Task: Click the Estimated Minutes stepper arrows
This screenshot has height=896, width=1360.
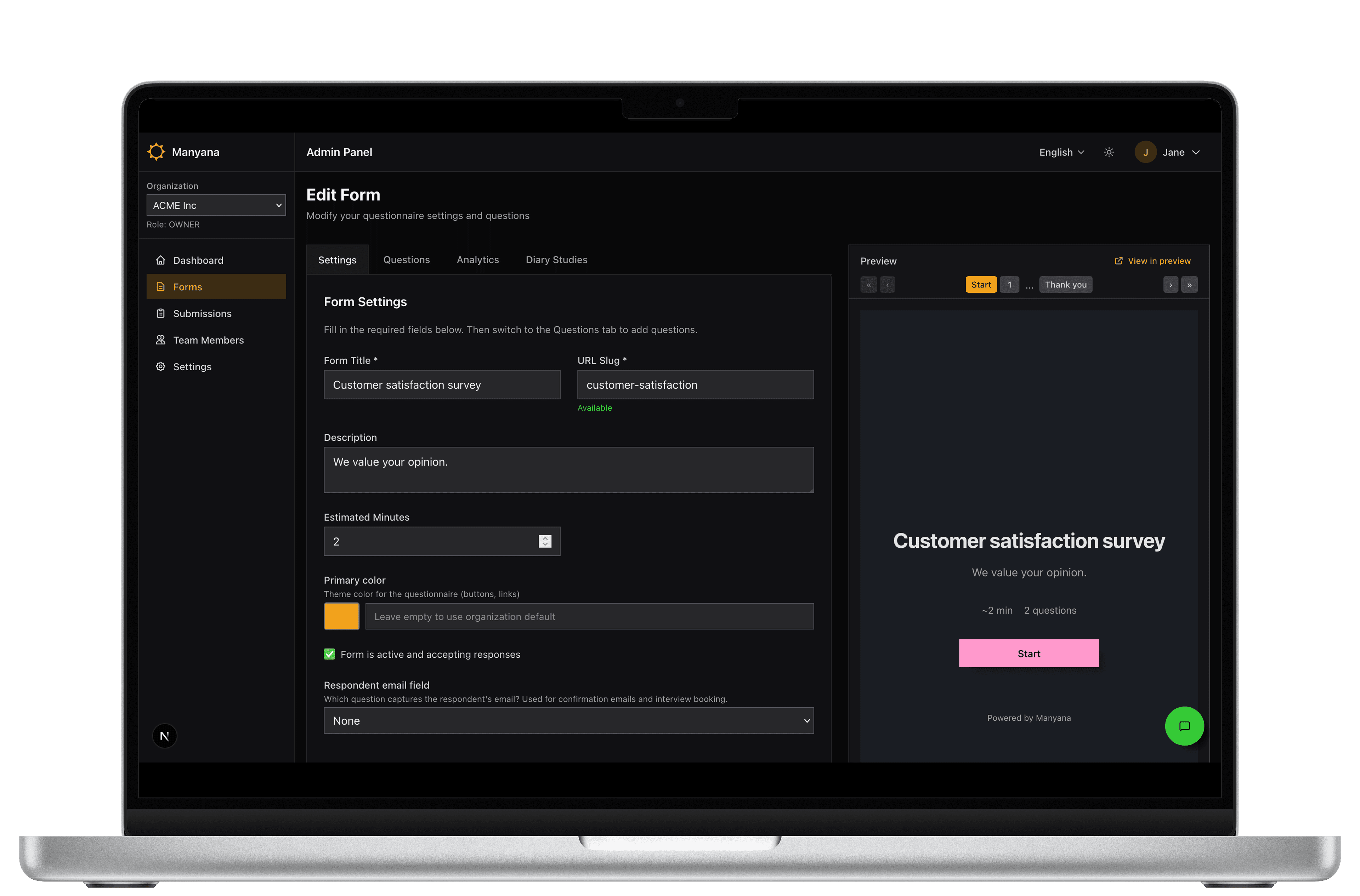Action: tap(545, 541)
